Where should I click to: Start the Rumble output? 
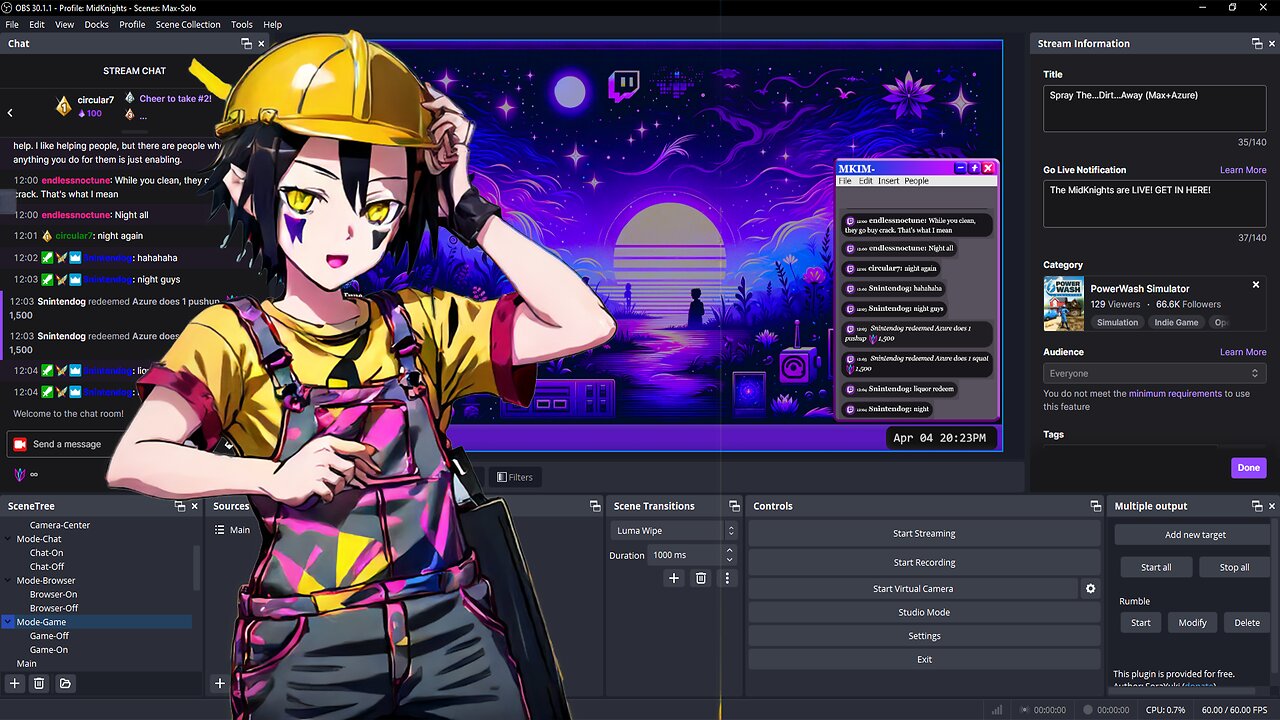coord(1140,622)
